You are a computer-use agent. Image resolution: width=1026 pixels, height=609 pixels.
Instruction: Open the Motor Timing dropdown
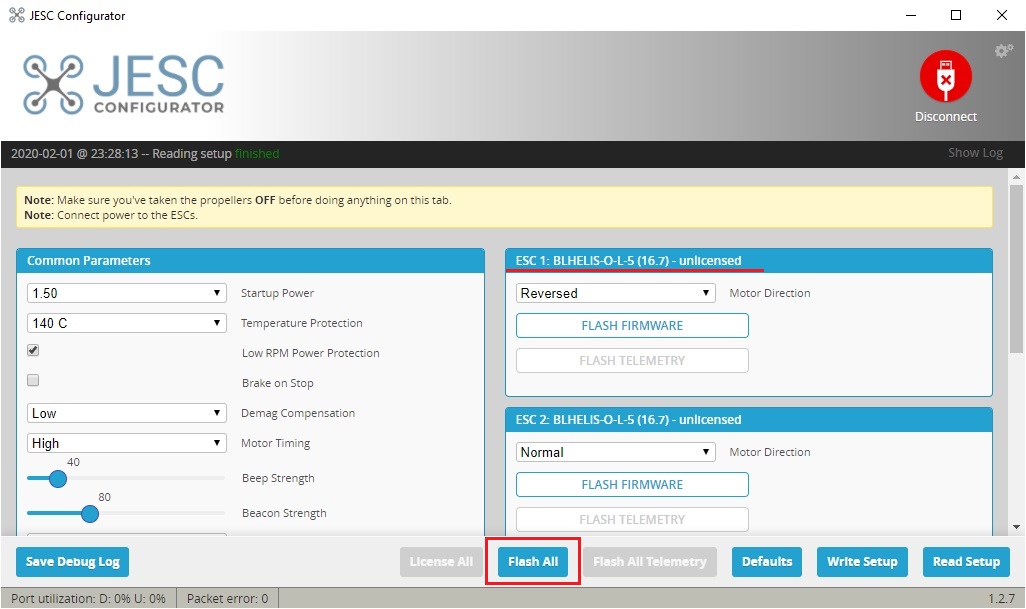coord(126,444)
